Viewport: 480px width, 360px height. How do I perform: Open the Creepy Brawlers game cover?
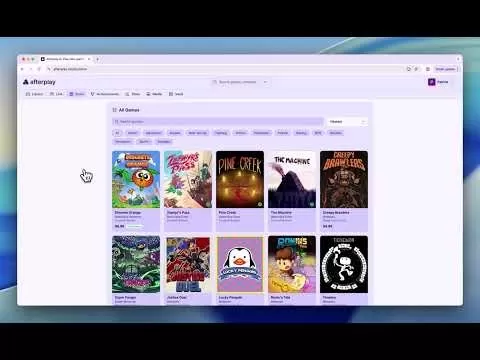click(x=344, y=179)
